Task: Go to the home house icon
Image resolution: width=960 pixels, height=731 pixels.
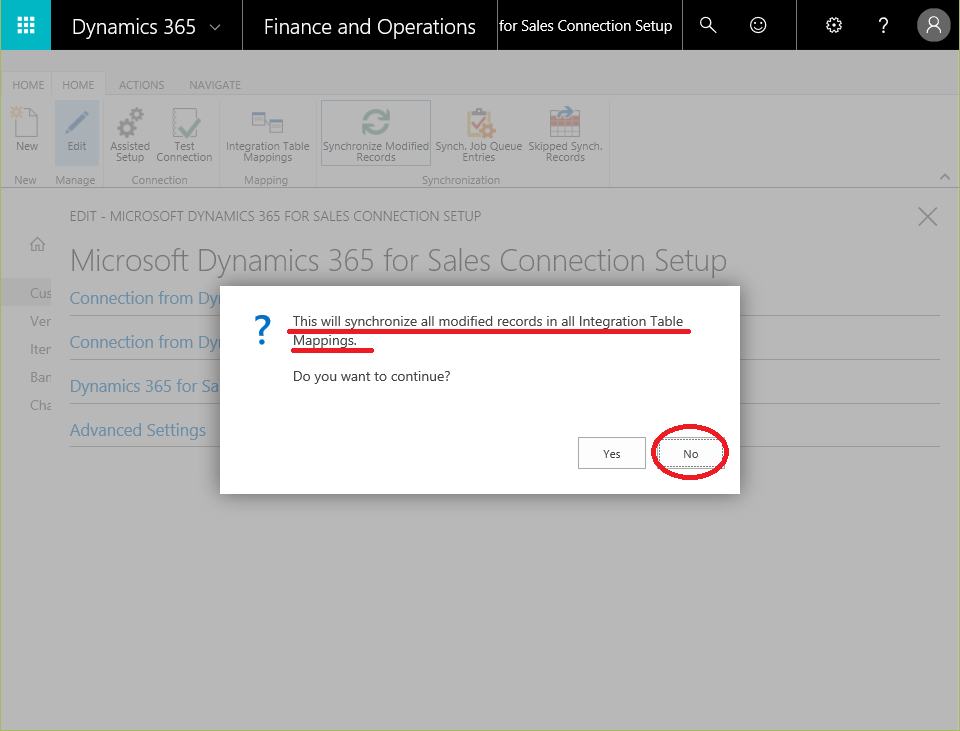Action: click(37, 244)
